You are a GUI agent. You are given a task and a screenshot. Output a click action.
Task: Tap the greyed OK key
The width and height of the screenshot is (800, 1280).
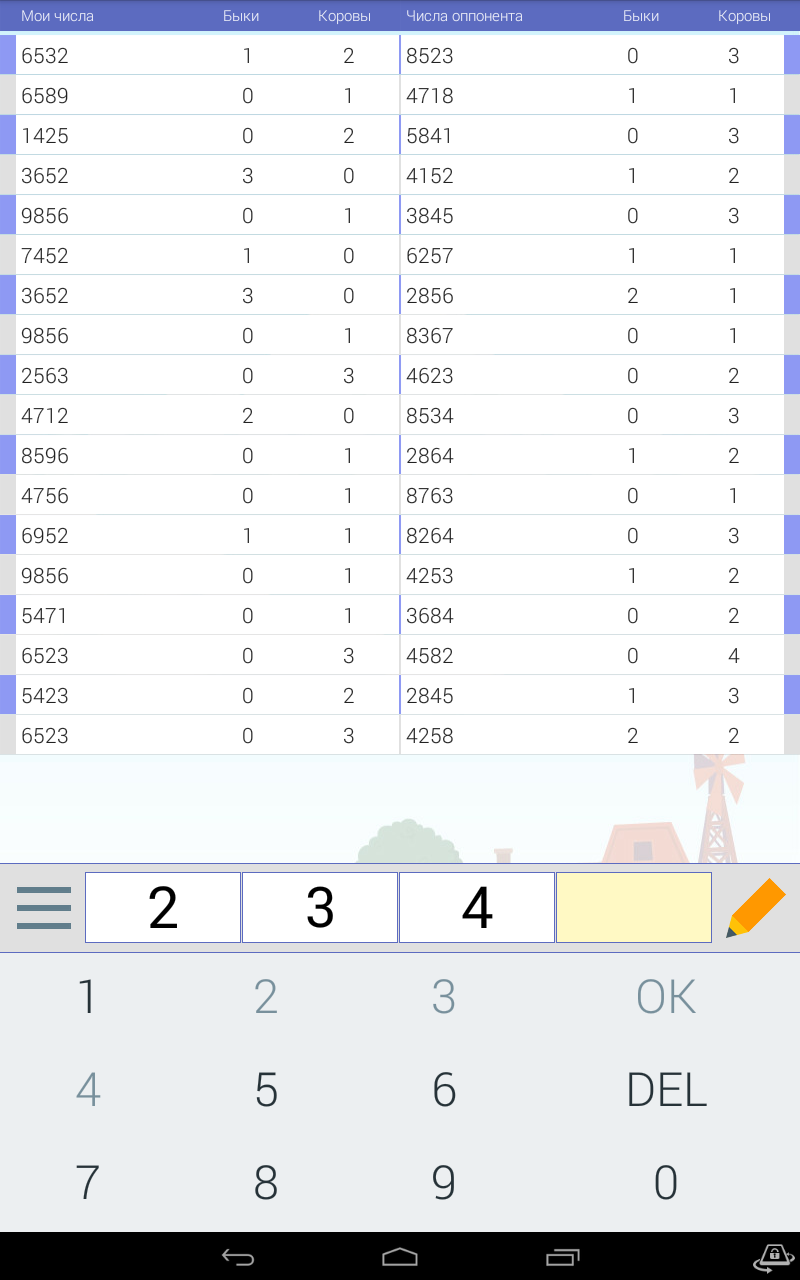click(x=666, y=997)
